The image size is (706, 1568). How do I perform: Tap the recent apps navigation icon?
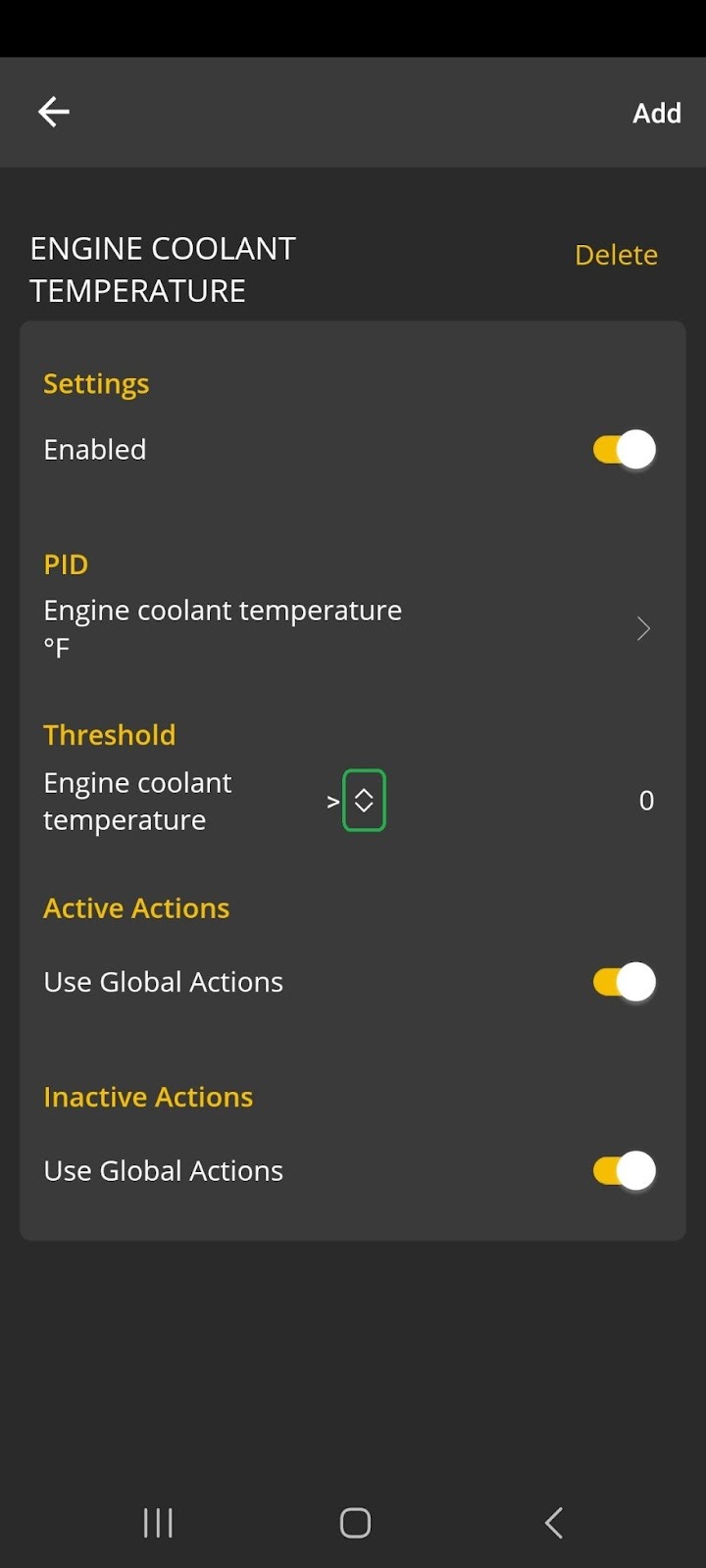pyautogui.click(x=157, y=1523)
